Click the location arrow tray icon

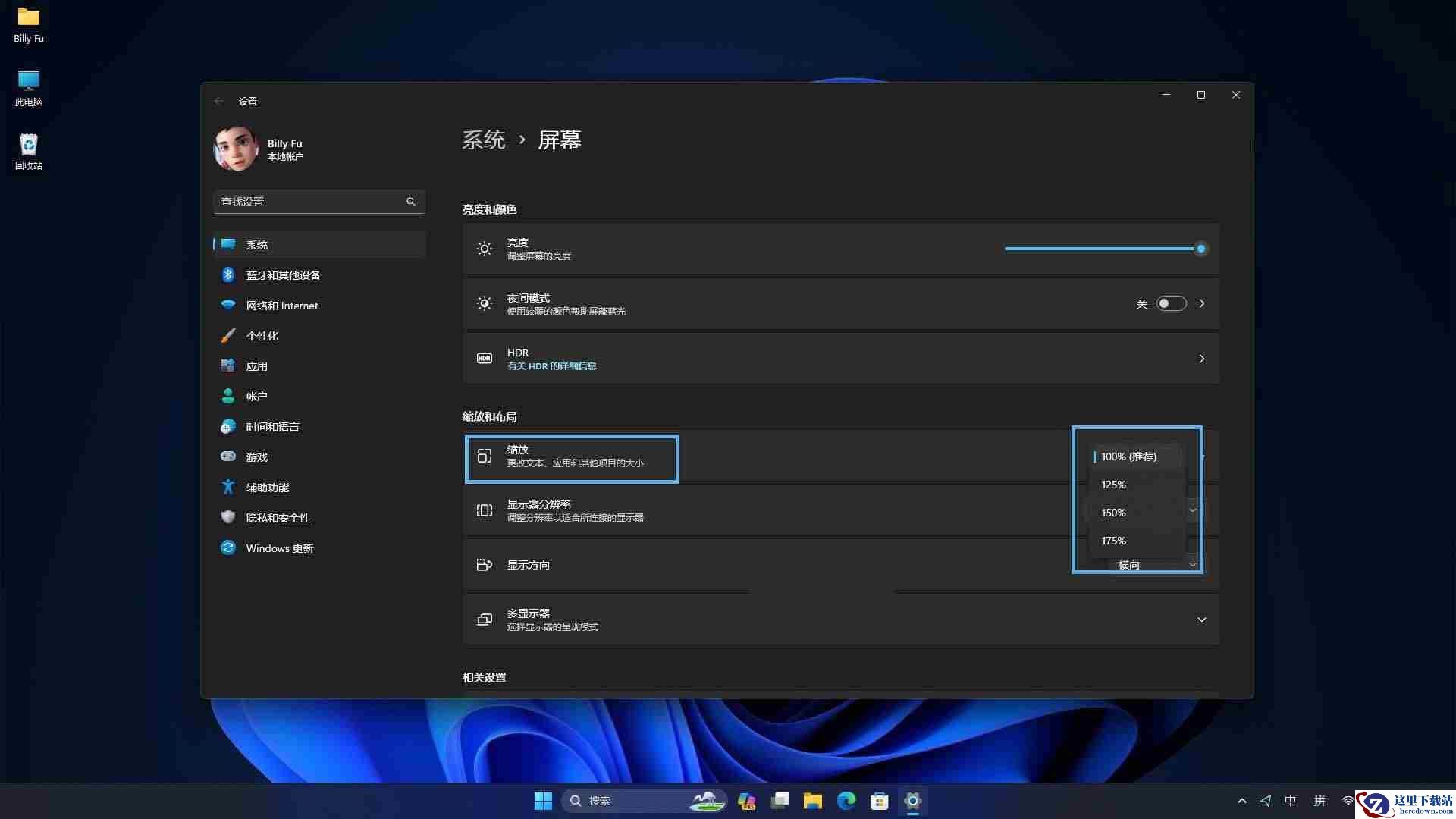1266,801
